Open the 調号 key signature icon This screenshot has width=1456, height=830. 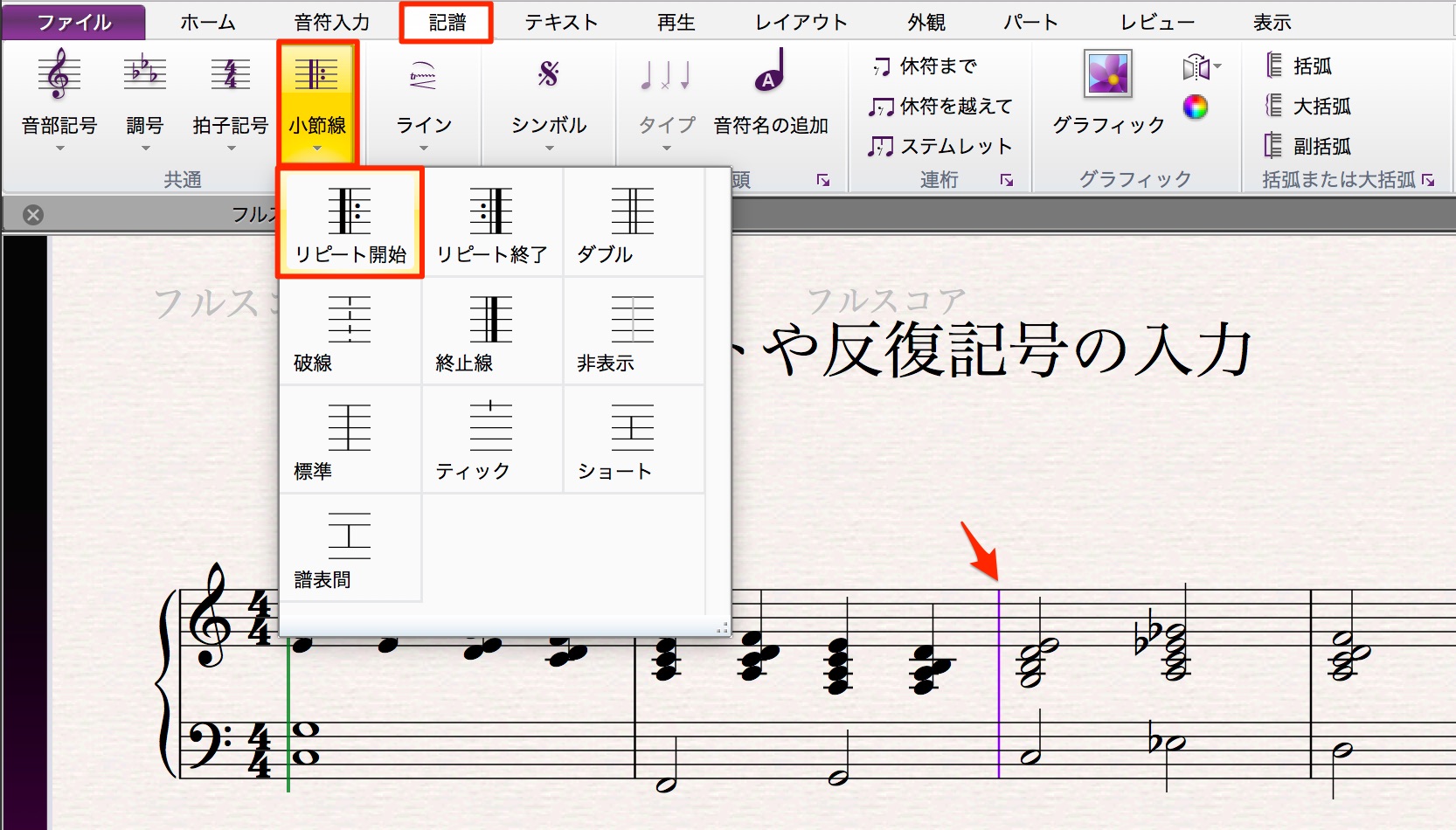(x=144, y=74)
